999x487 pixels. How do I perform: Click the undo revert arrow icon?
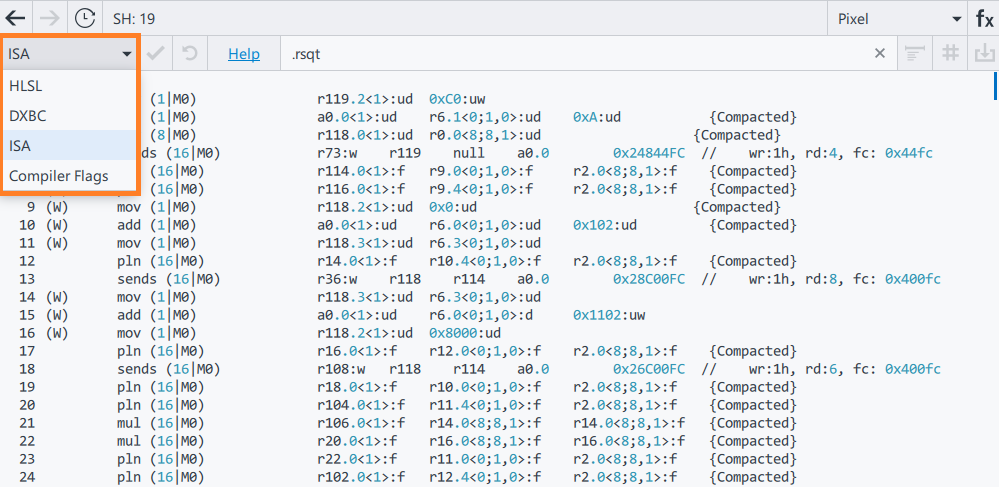click(x=190, y=54)
